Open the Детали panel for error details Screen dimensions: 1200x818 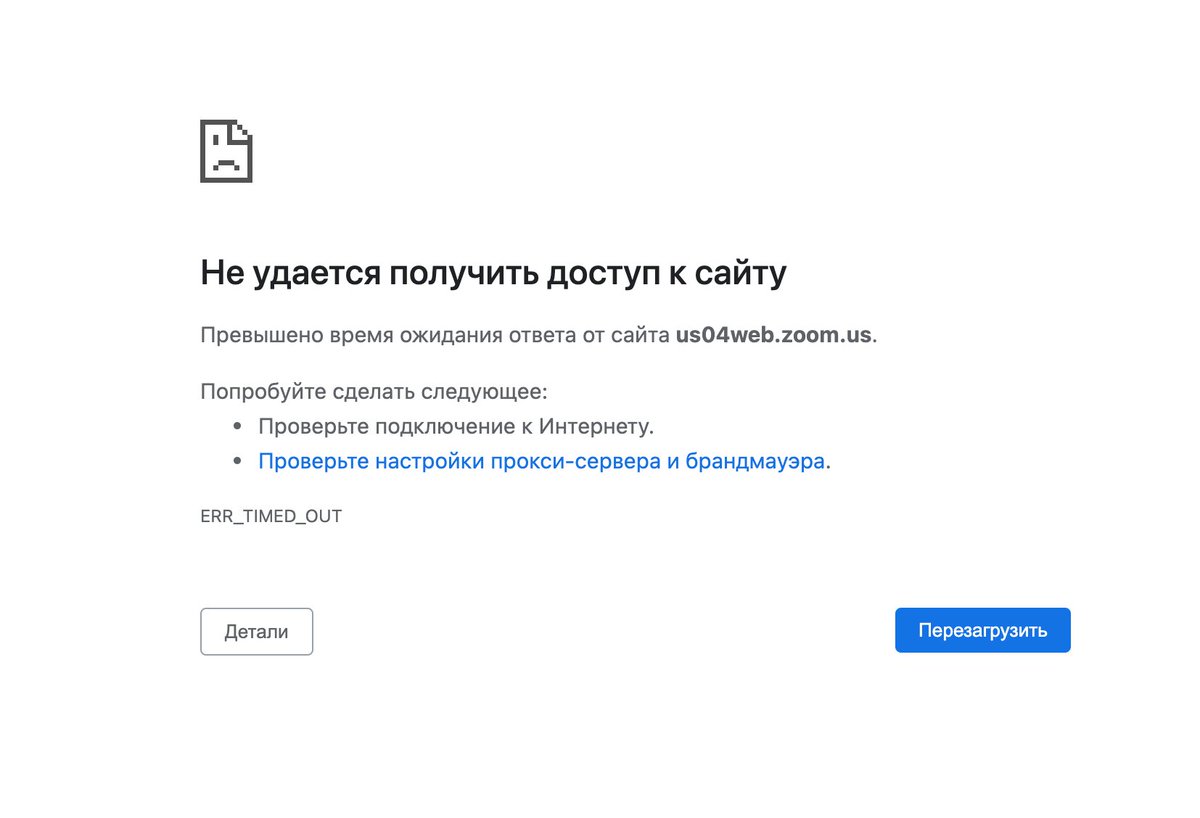tap(256, 630)
